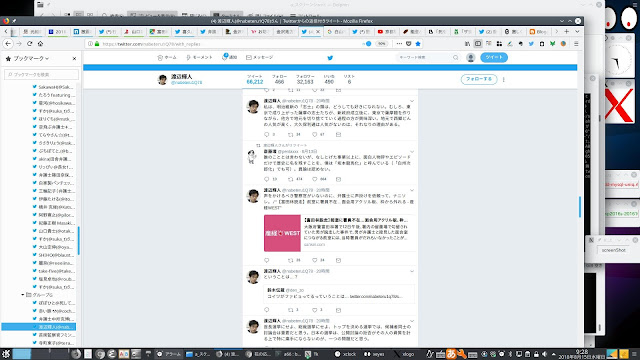640x360 pixels.
Task: Open the ホーム Twitter nav item
Action: pyautogui.click(x=167, y=58)
